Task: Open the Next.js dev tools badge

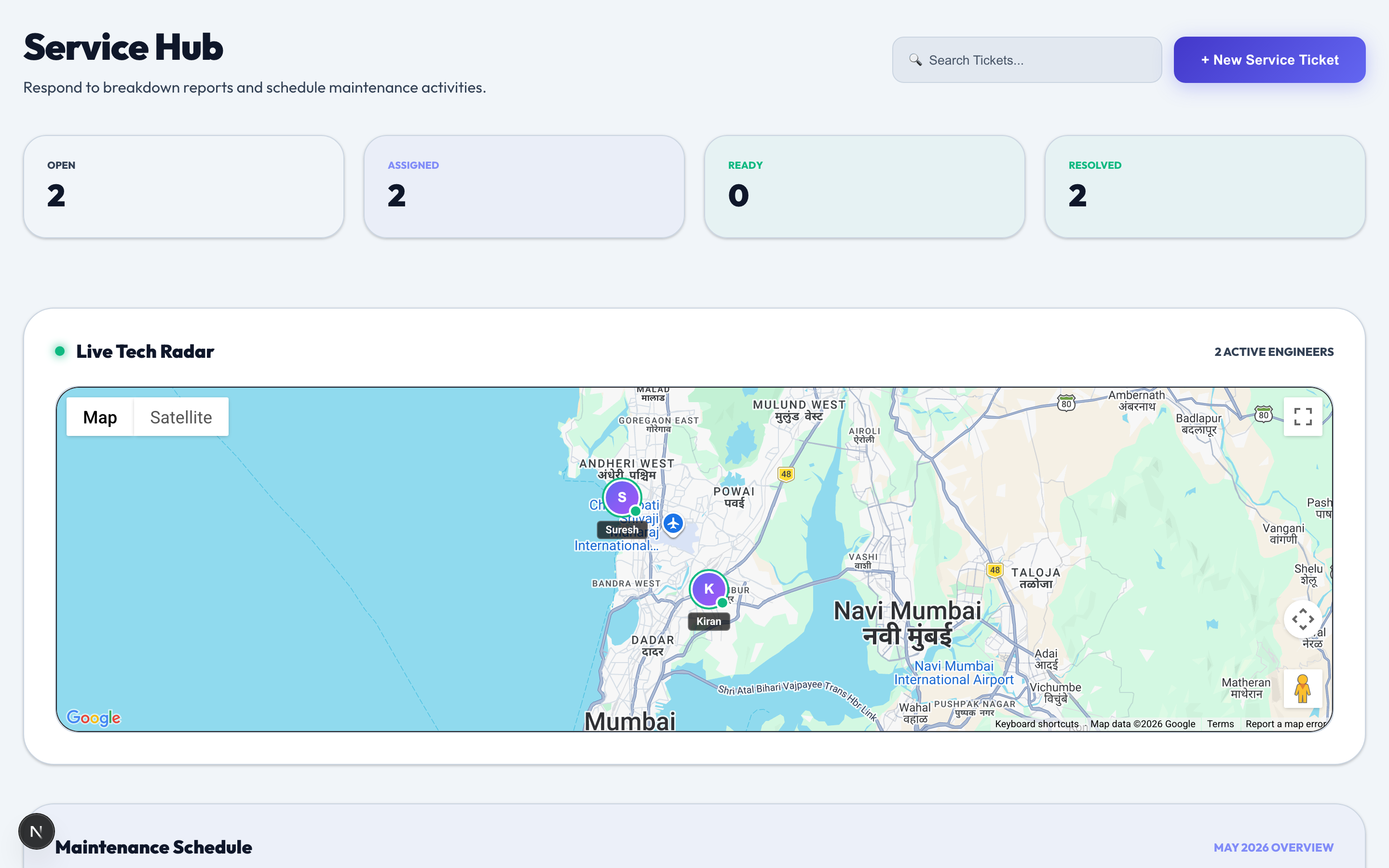Action: 36,831
